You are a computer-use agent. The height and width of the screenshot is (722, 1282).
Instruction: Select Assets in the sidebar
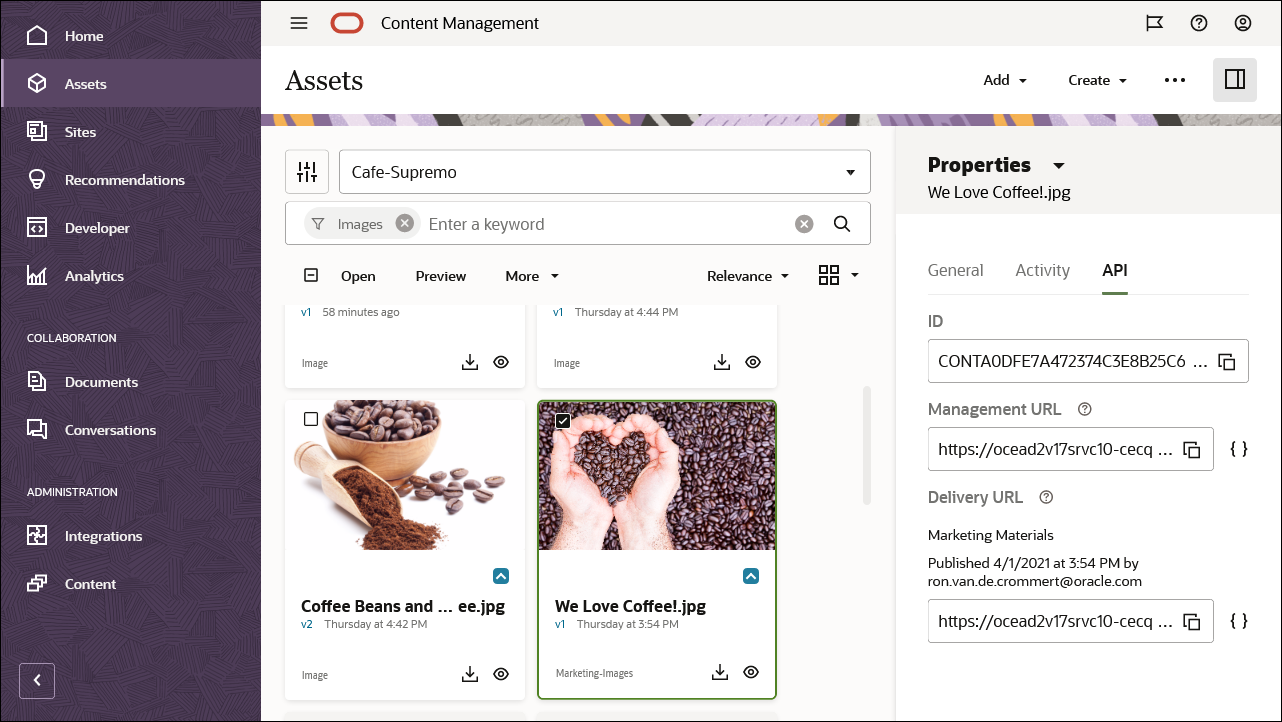point(131,84)
